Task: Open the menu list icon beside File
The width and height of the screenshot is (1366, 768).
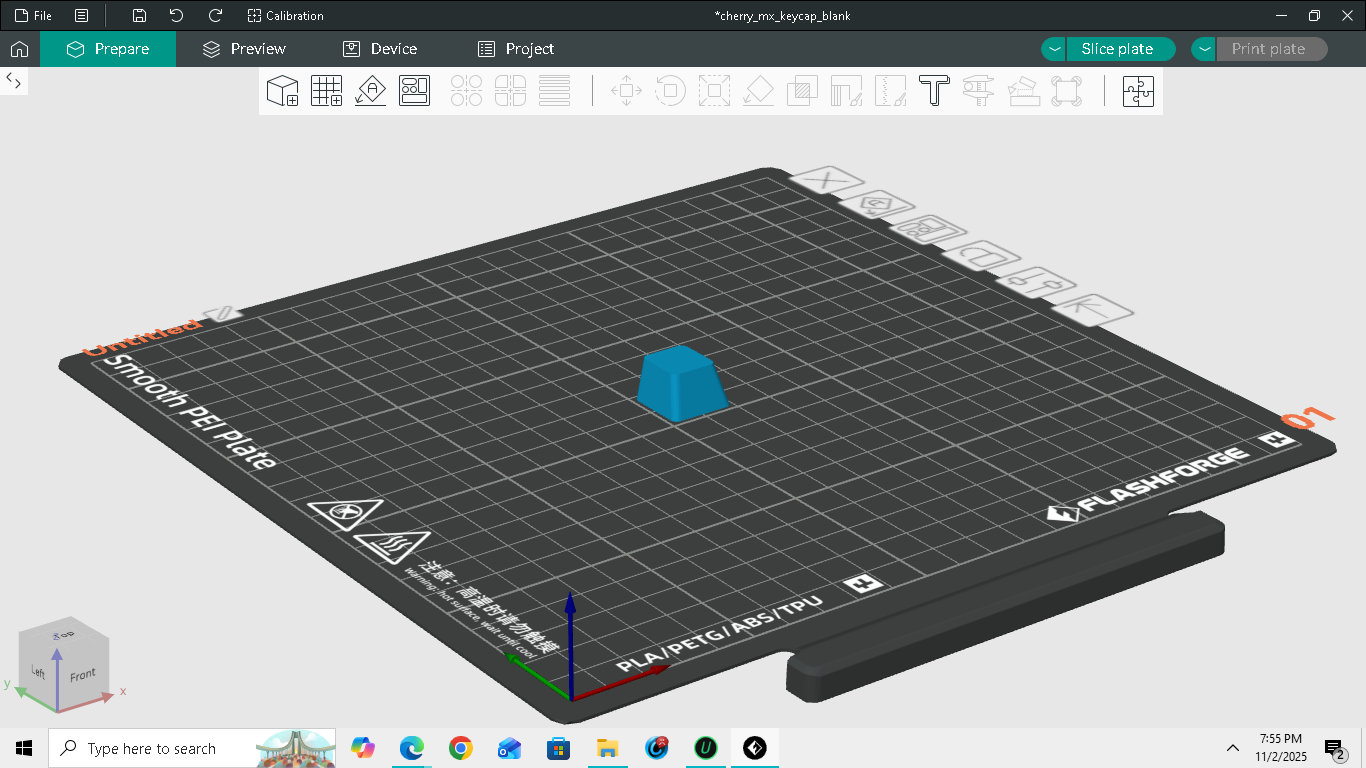Action: (x=82, y=16)
